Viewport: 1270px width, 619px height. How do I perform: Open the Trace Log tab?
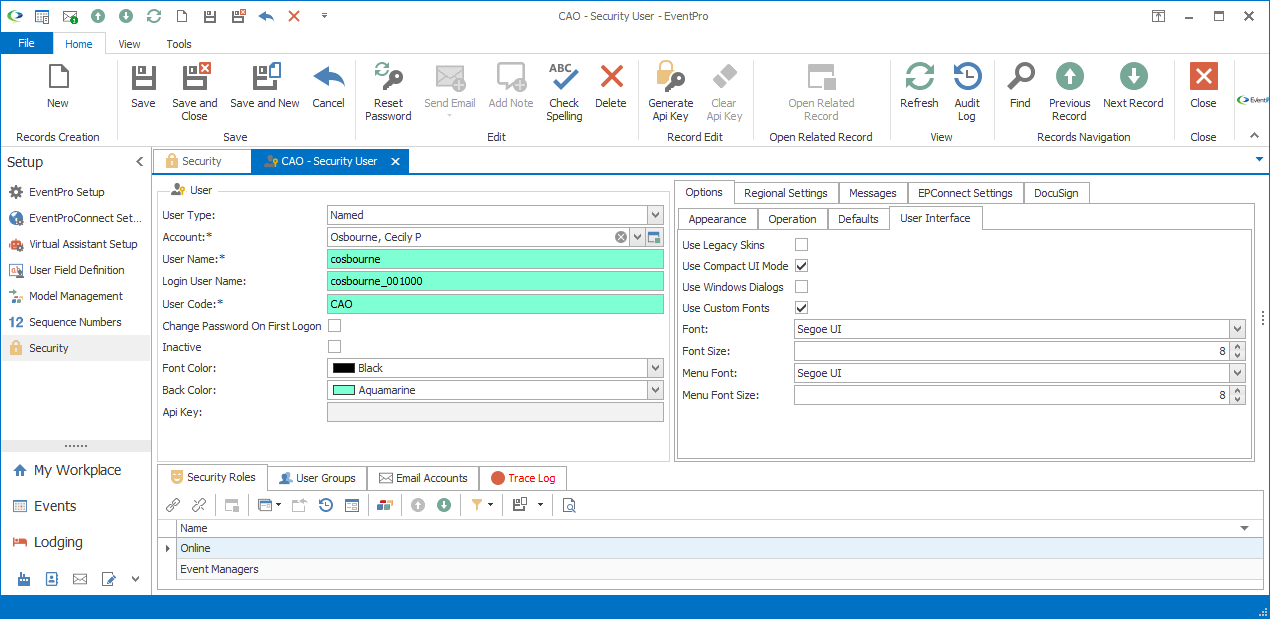point(523,478)
